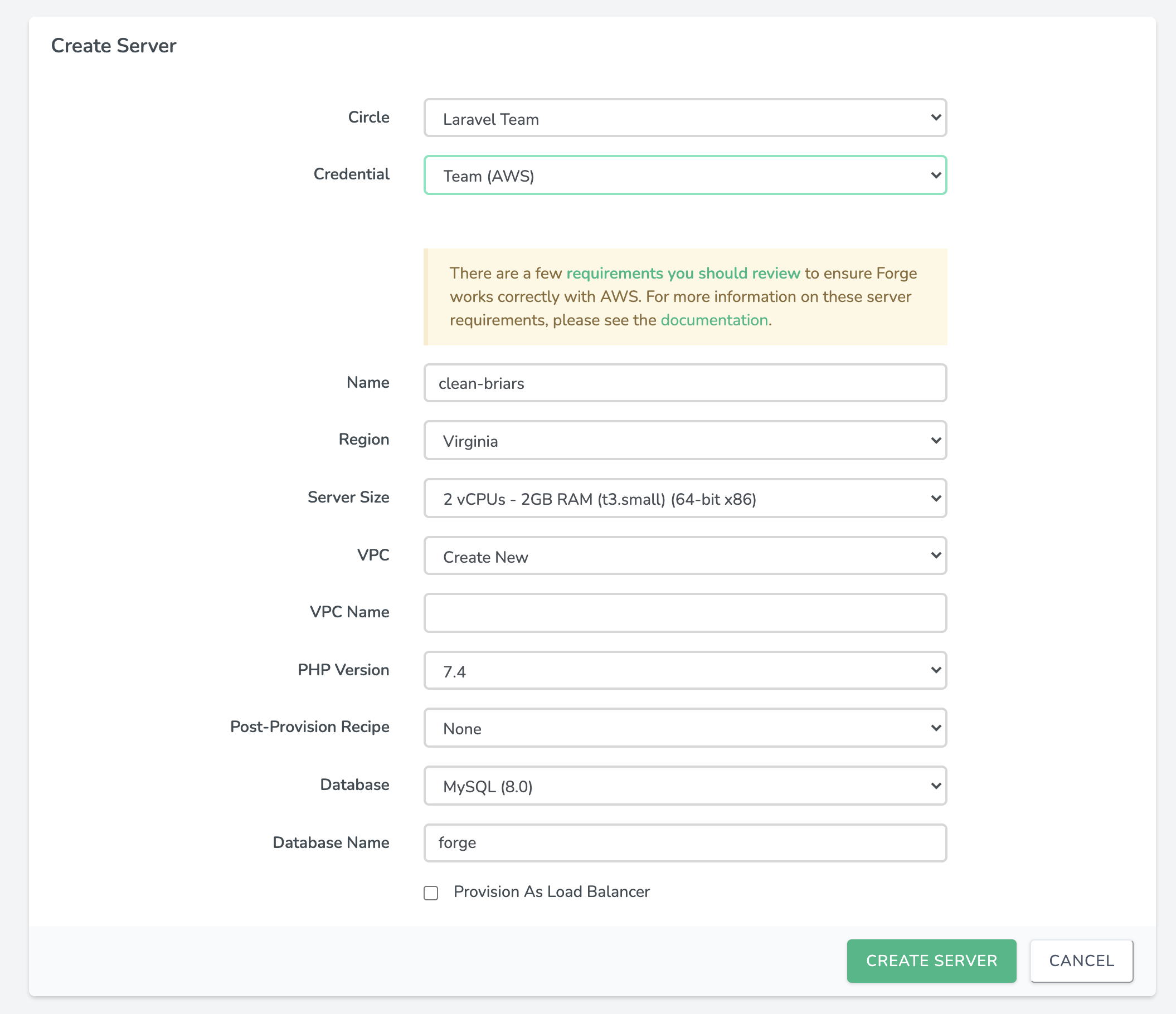
Task: Expand the Server Size dropdown
Action: click(x=684, y=499)
